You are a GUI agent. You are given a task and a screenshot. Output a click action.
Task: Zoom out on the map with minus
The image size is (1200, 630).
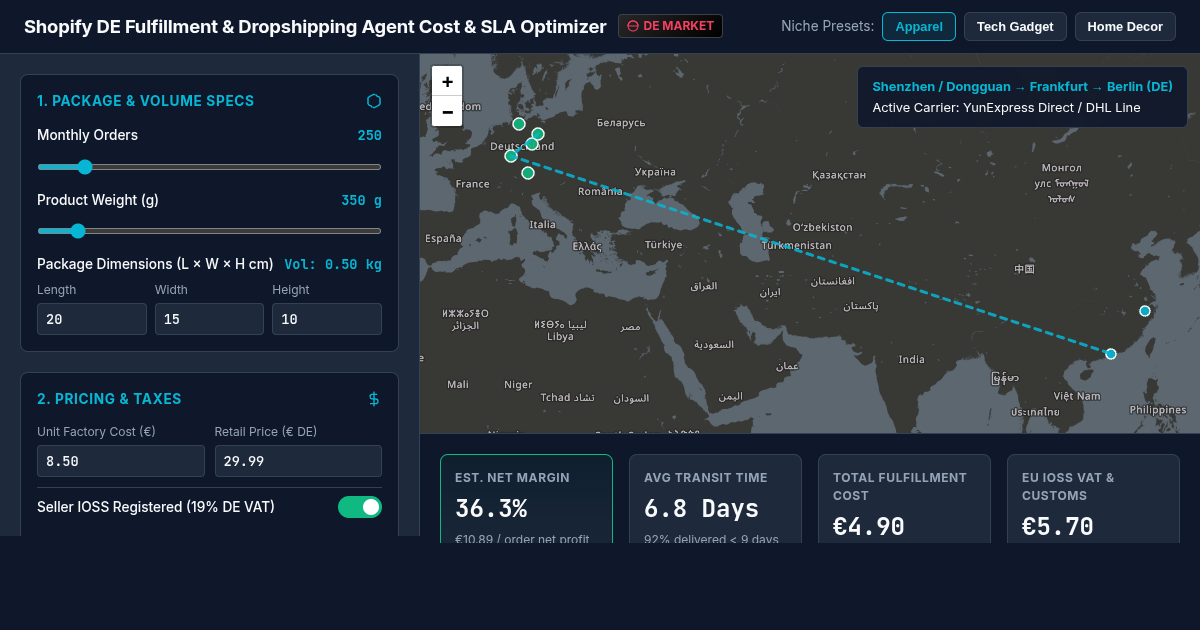pos(447,111)
